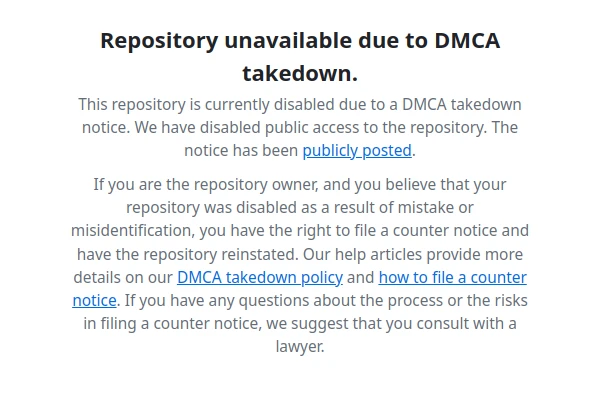Click the phrase 'questions about the process or the risks'

(383, 301)
